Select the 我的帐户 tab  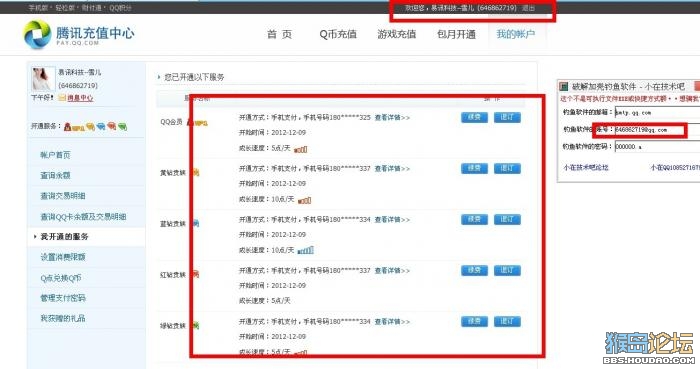tap(516, 34)
